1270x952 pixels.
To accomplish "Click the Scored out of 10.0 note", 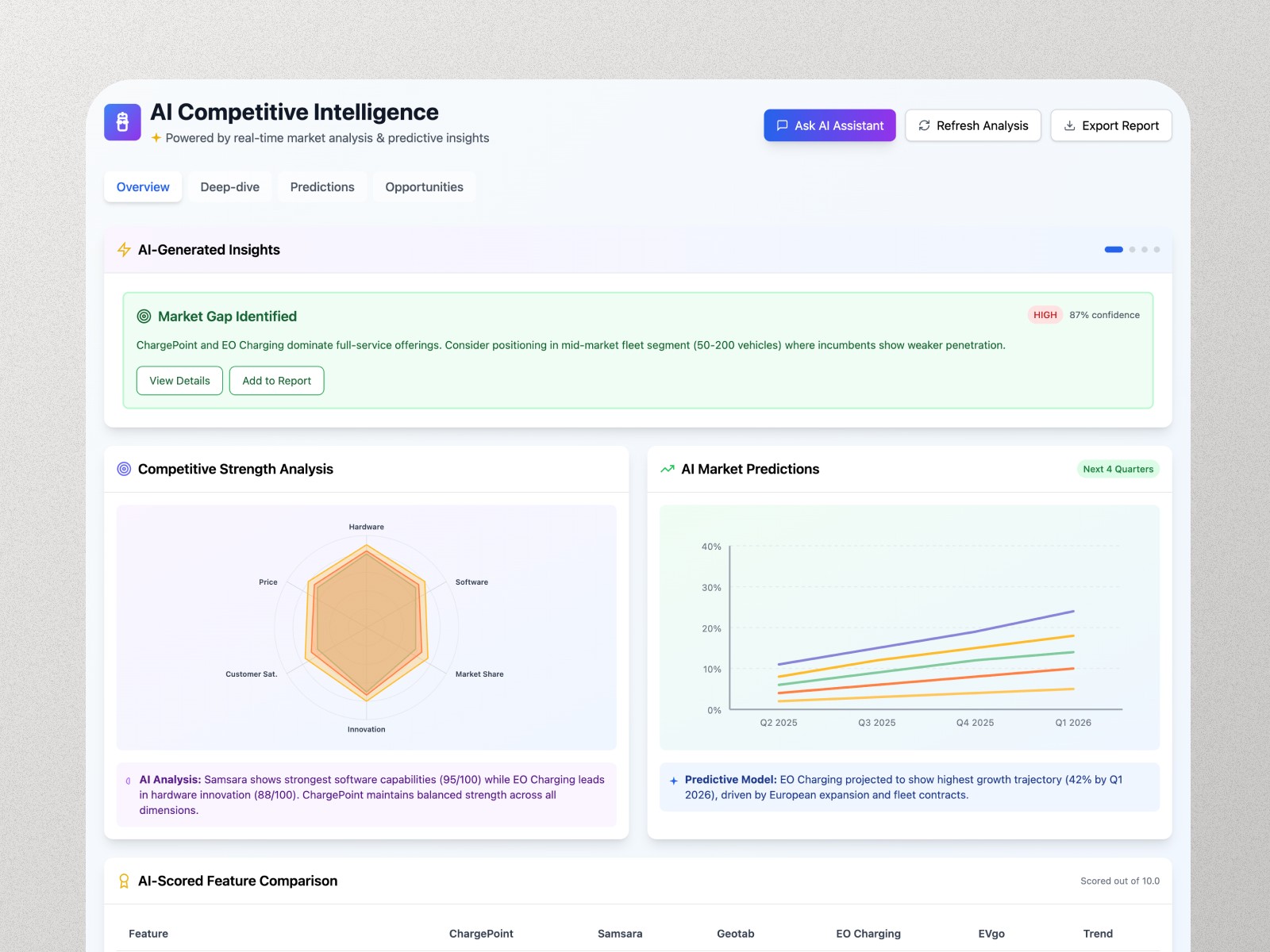I will point(1120,881).
